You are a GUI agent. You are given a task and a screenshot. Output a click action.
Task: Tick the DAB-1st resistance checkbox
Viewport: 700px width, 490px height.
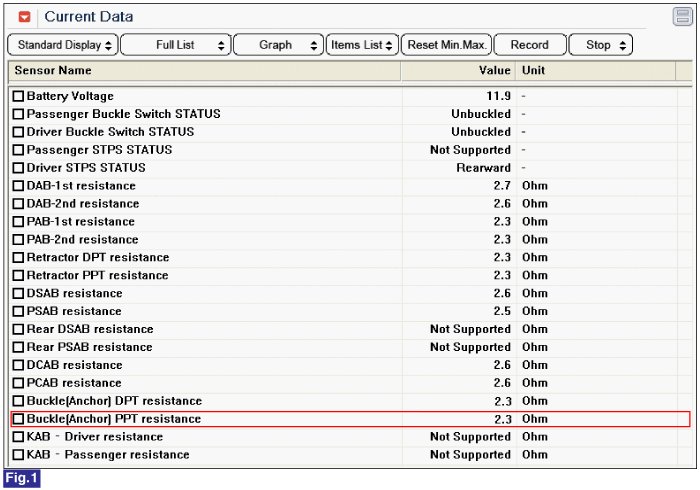point(18,186)
